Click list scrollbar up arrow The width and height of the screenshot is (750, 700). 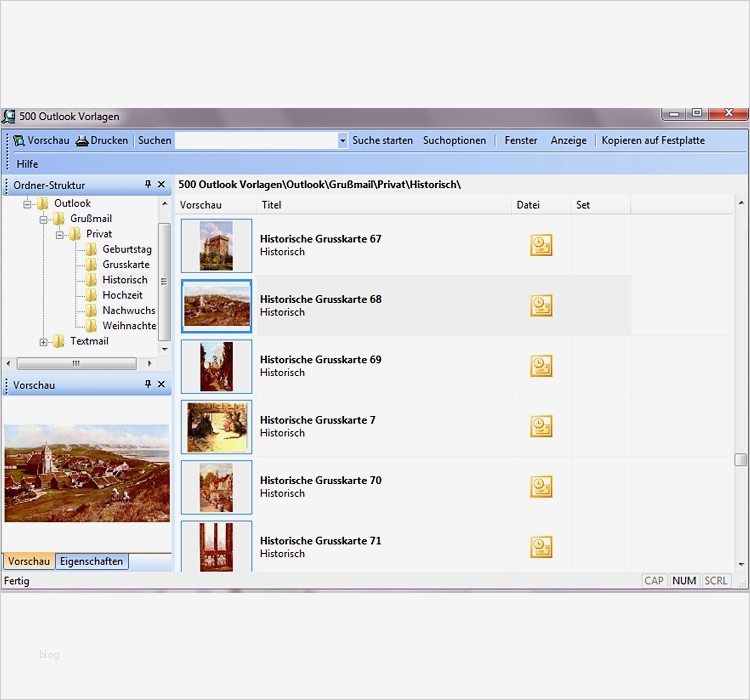click(741, 203)
